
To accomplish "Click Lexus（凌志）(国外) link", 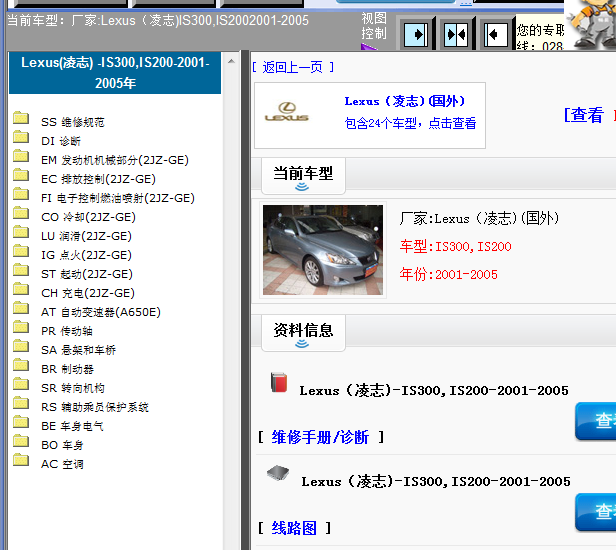I will [x=405, y=101].
